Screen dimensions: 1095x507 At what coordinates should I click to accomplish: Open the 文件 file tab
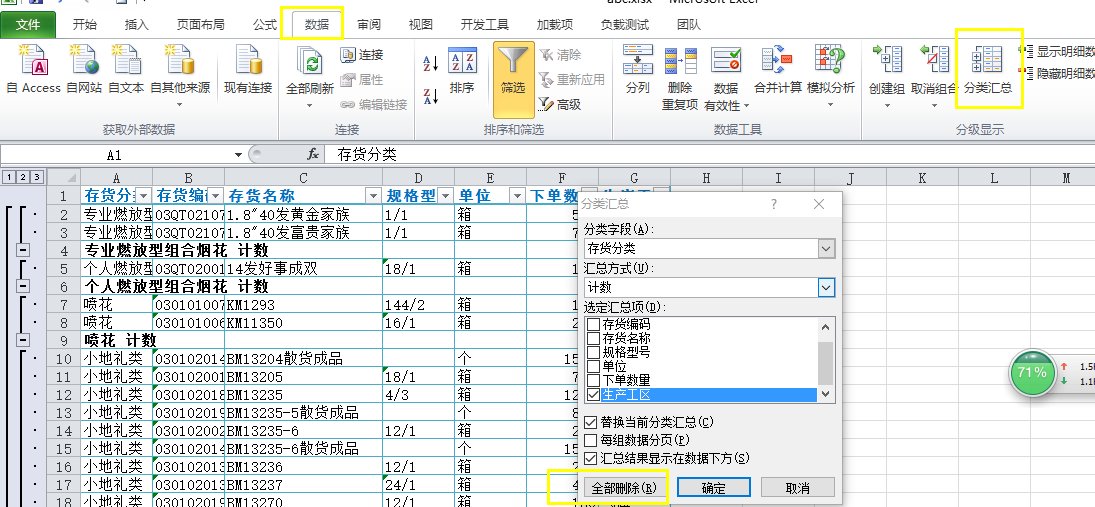tap(28, 25)
